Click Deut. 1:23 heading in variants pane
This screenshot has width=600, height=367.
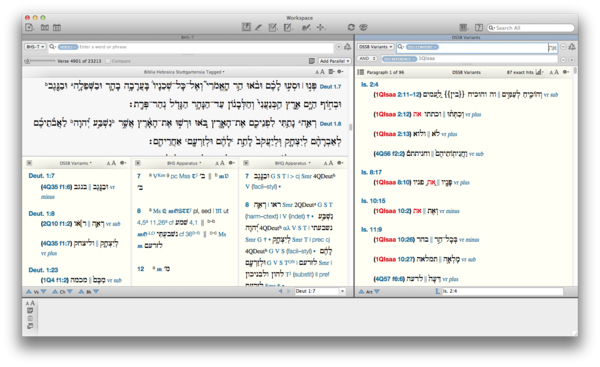[43, 270]
